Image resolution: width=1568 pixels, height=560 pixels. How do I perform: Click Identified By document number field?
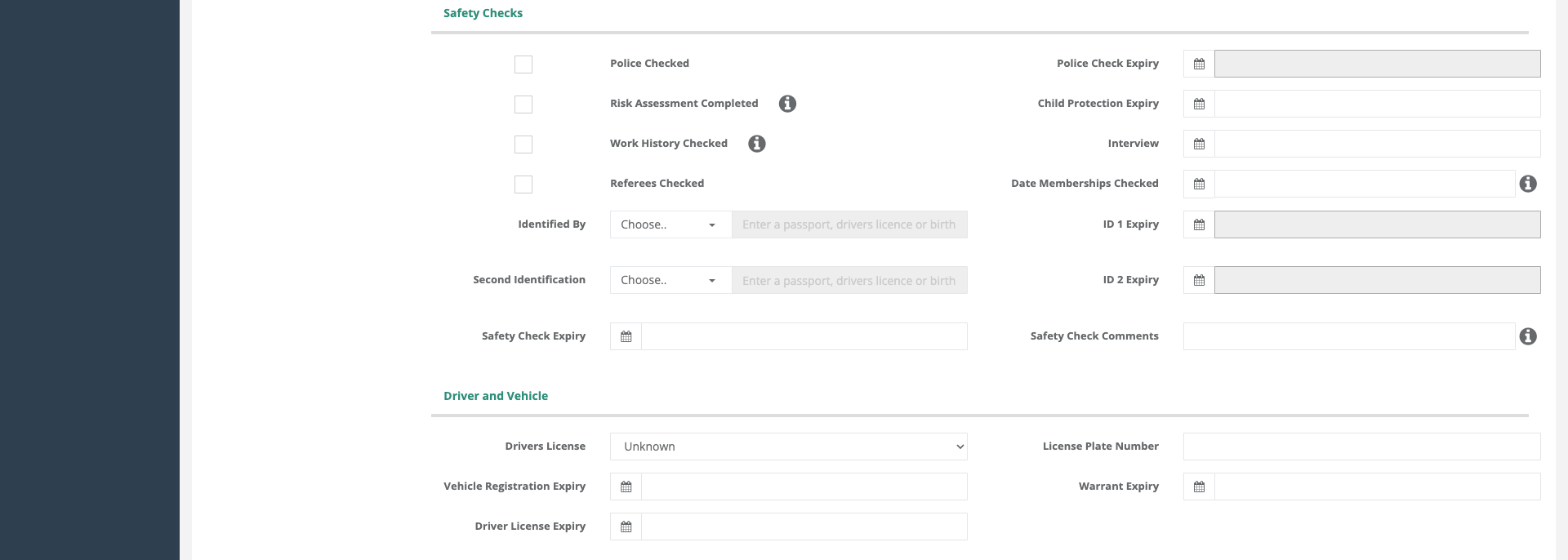click(x=849, y=224)
